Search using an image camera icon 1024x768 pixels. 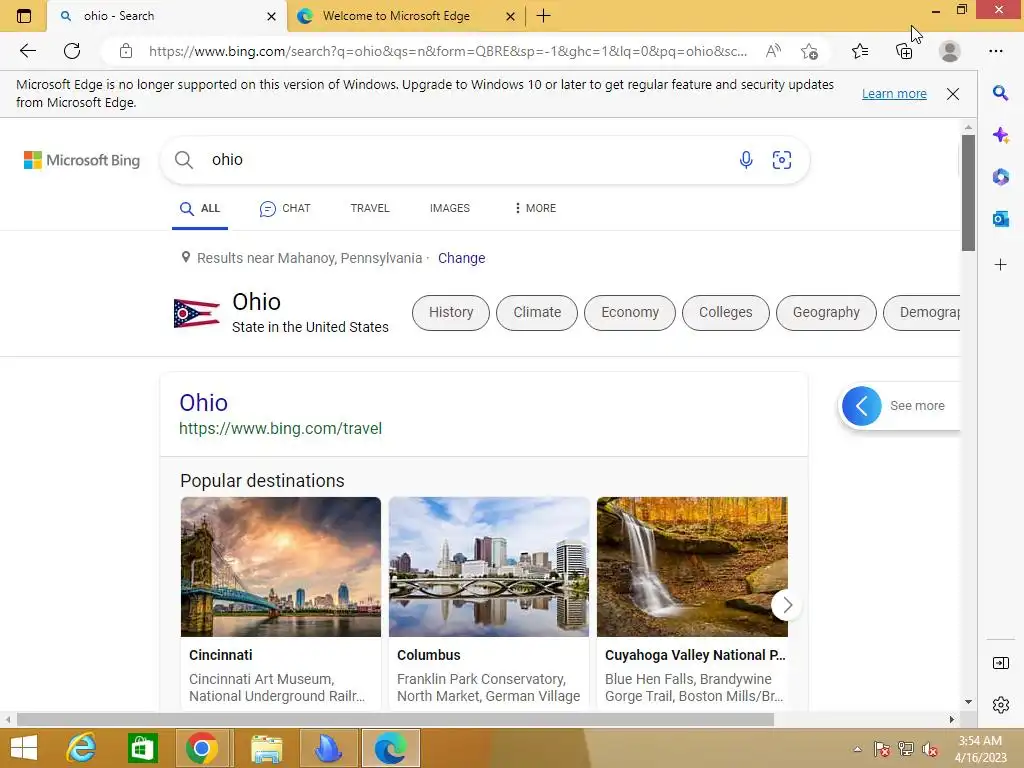click(782, 160)
